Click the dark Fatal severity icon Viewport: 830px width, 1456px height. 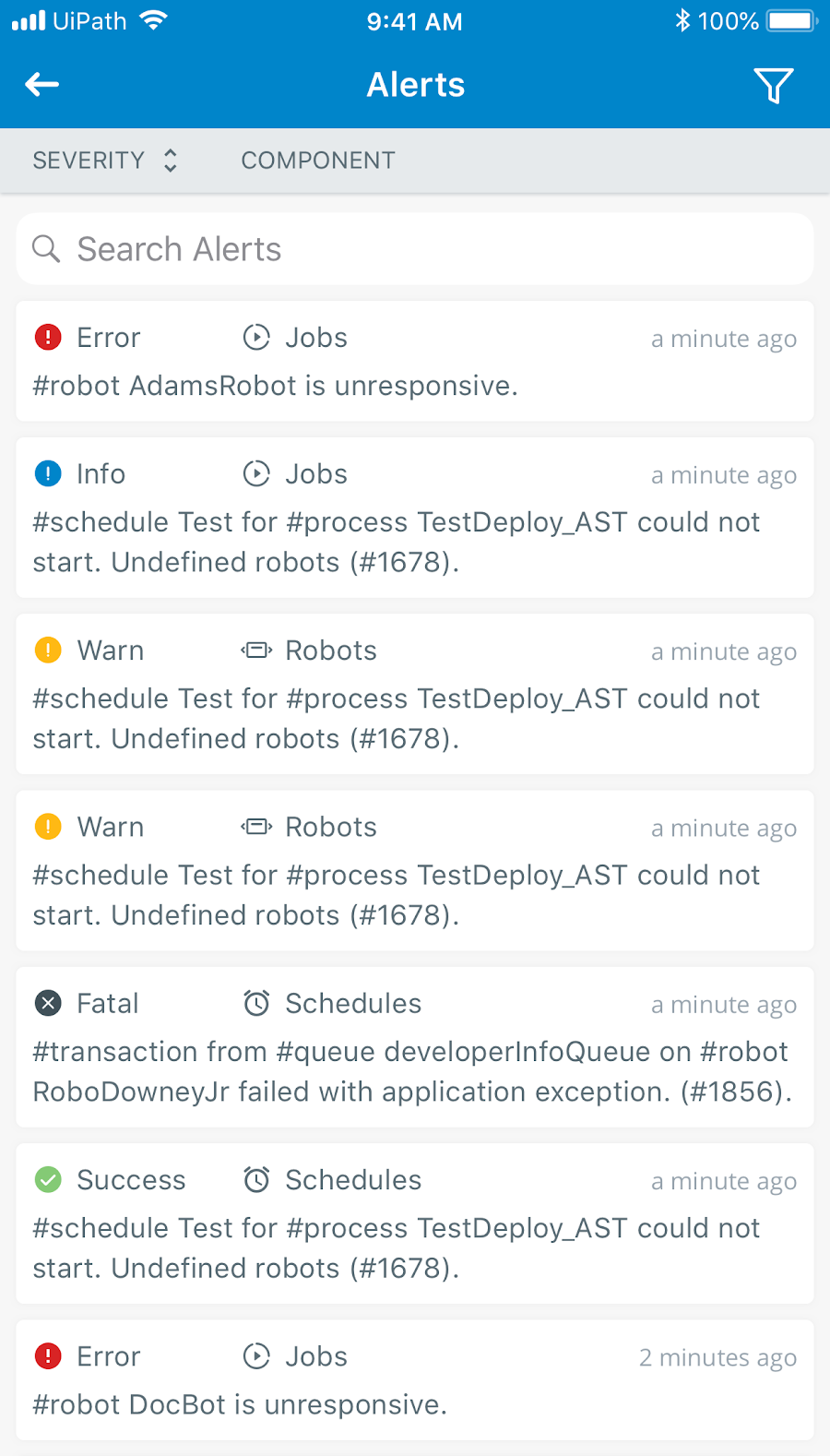[48, 1003]
